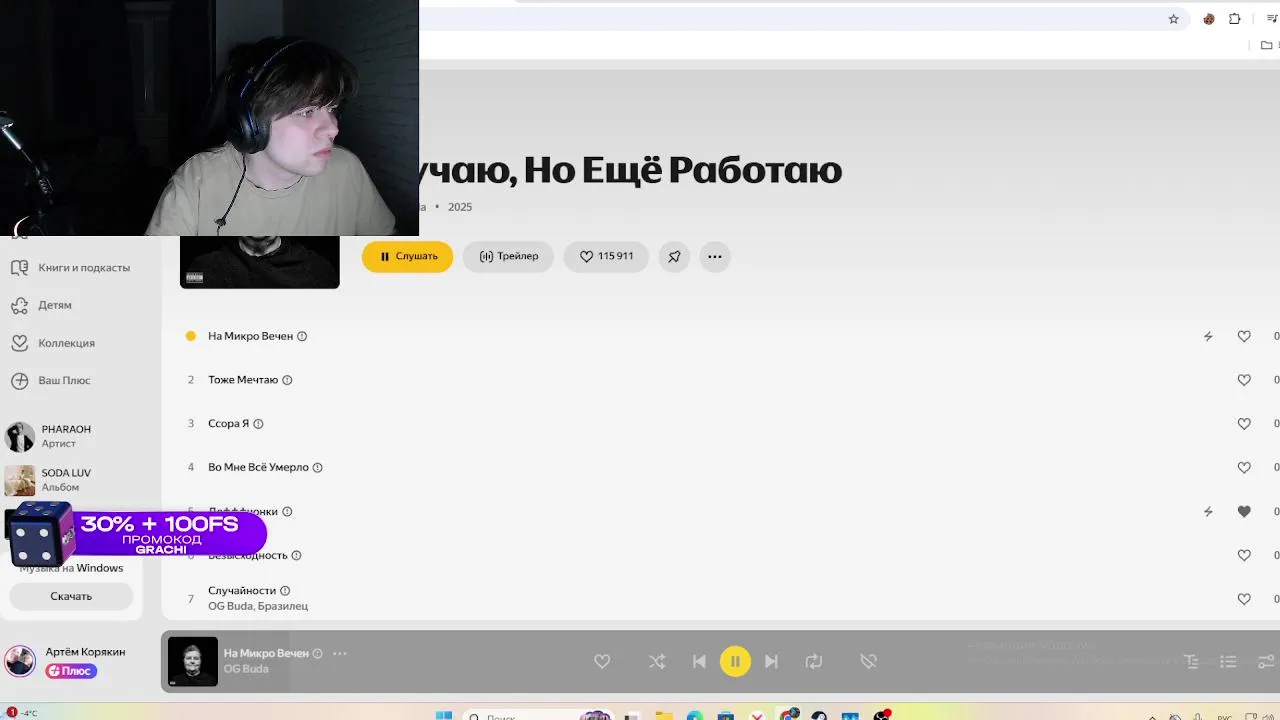
Task: Open the info icon next to На Микро Вечен row
Action: pos(302,336)
